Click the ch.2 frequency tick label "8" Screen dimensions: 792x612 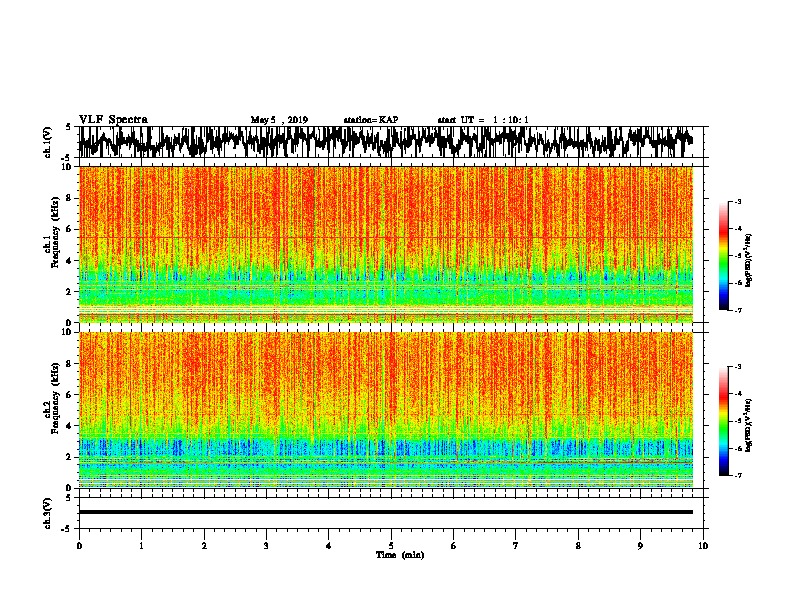69,364
